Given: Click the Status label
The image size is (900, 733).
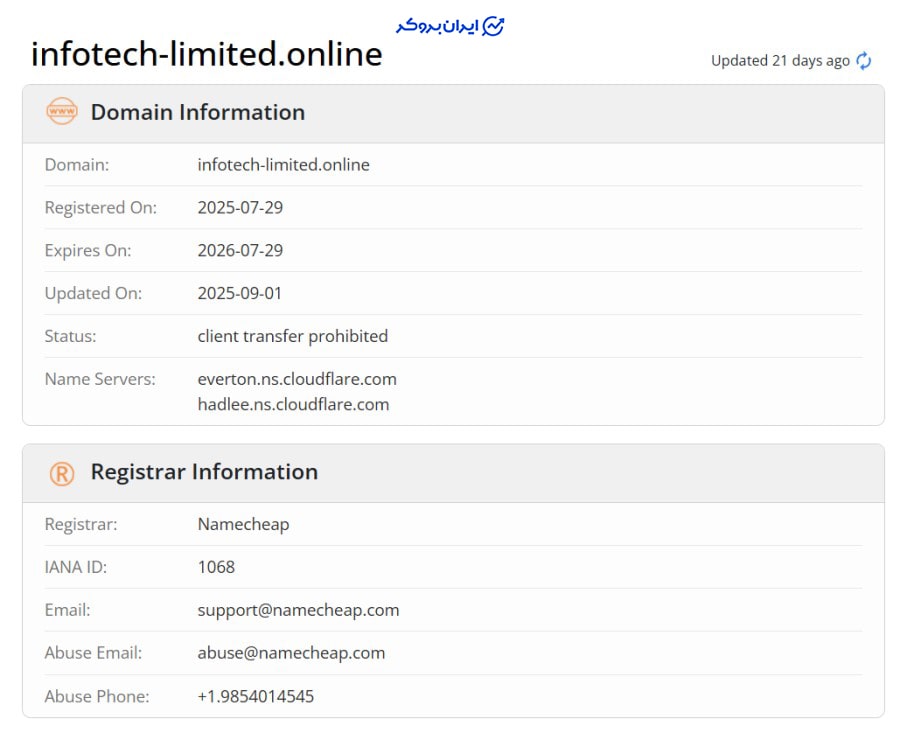Looking at the screenshot, I should point(71,336).
